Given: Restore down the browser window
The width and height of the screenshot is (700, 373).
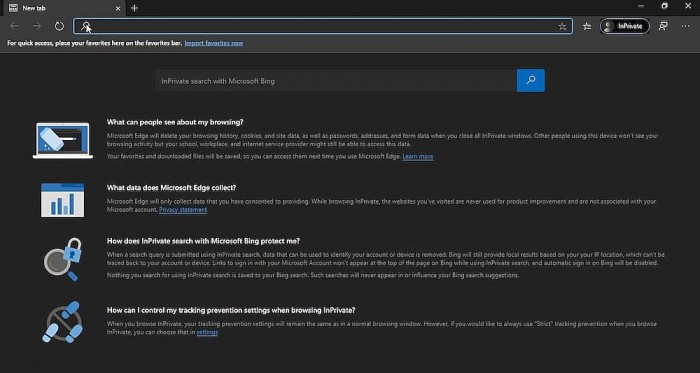Looking at the screenshot, I should pyautogui.click(x=664, y=6).
